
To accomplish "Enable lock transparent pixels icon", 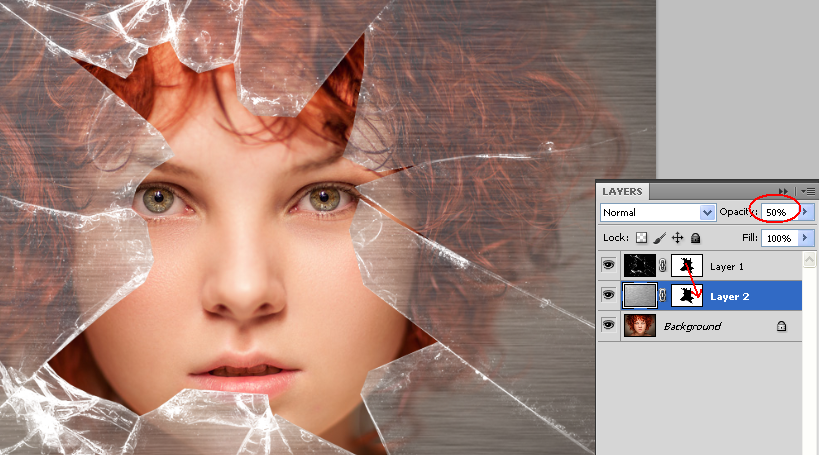I will pyautogui.click(x=641, y=238).
